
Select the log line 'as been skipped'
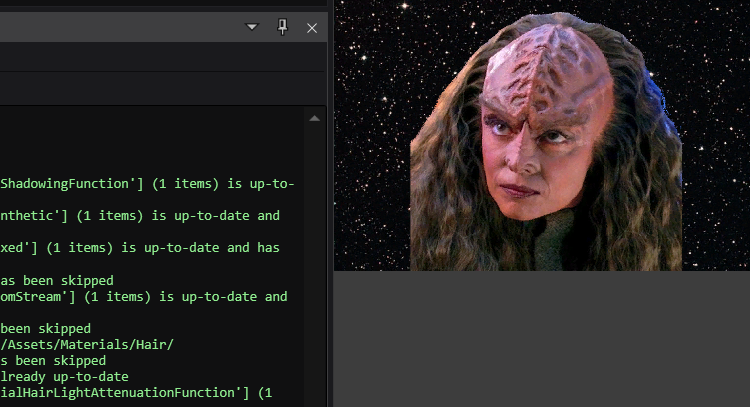[57, 280]
